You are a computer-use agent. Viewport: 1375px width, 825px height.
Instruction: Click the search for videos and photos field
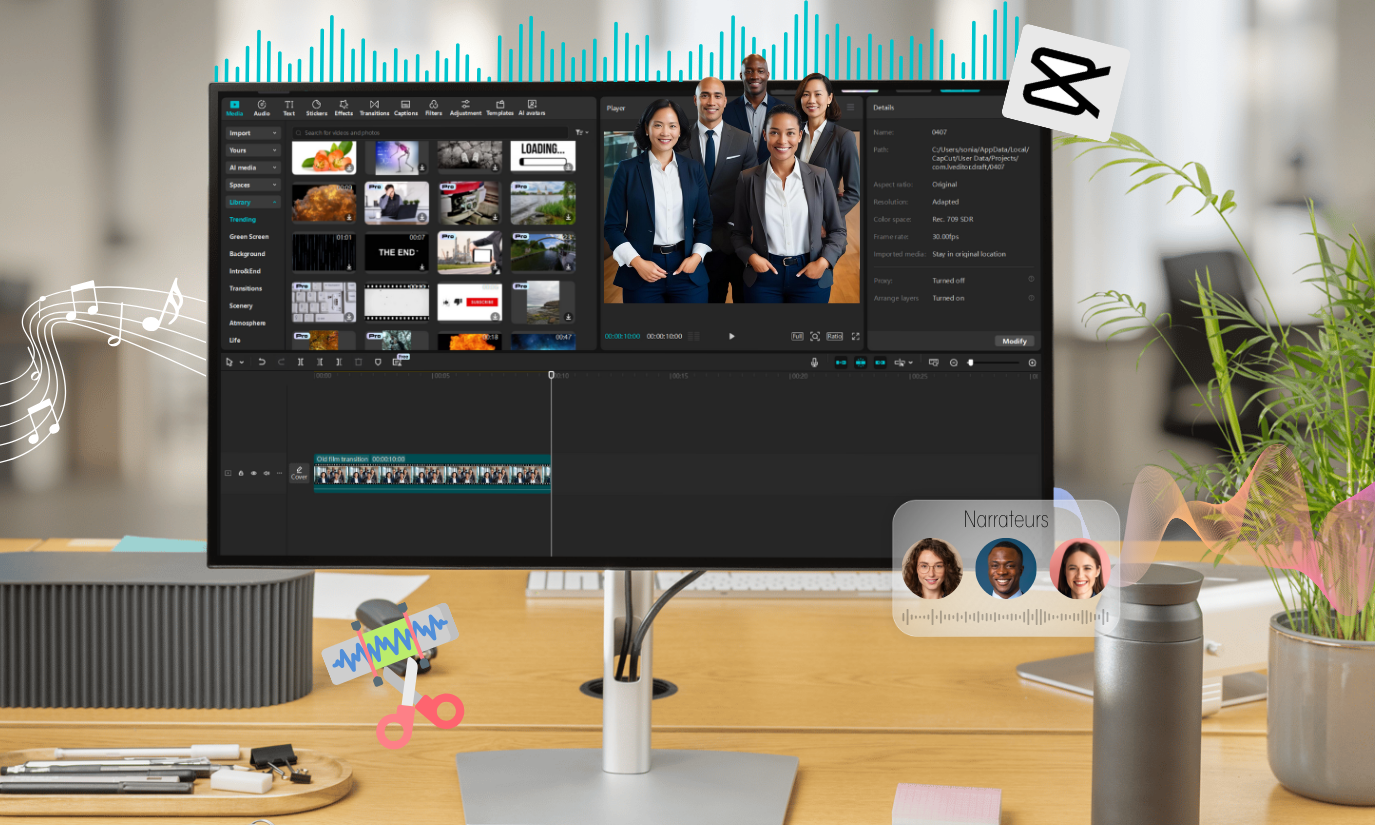[x=430, y=133]
